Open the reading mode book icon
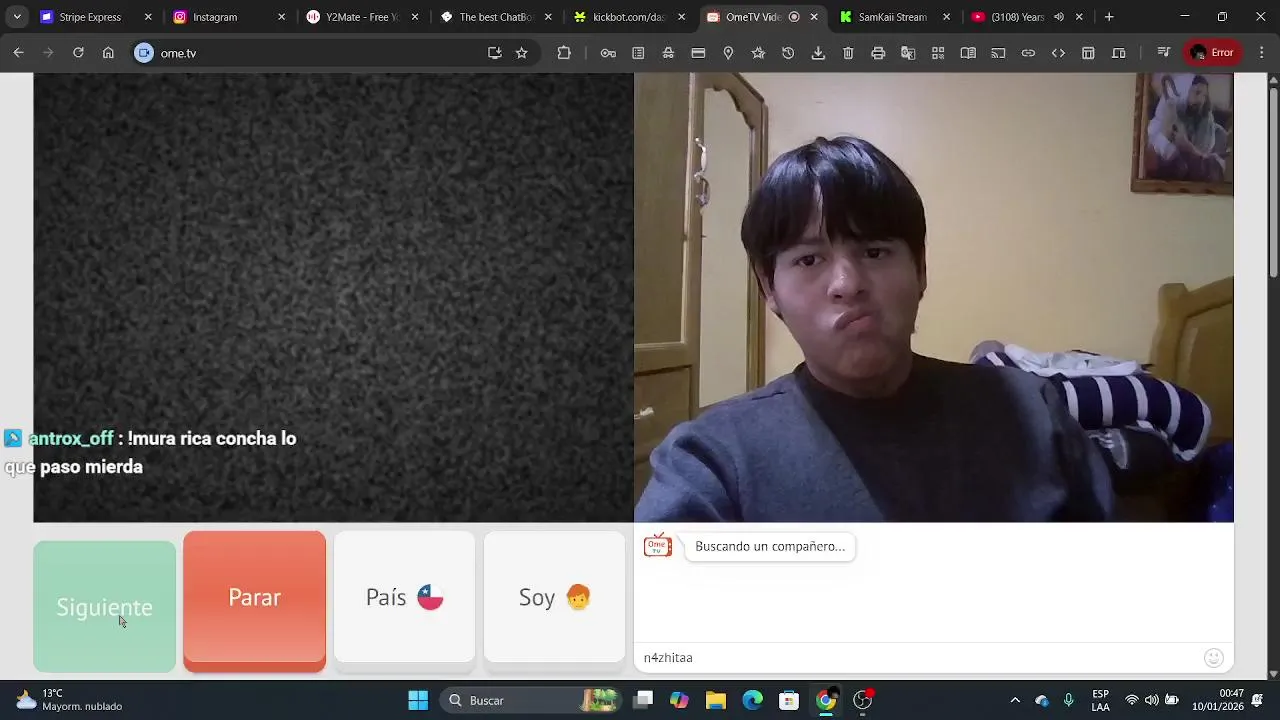1280x720 pixels. coord(968,53)
